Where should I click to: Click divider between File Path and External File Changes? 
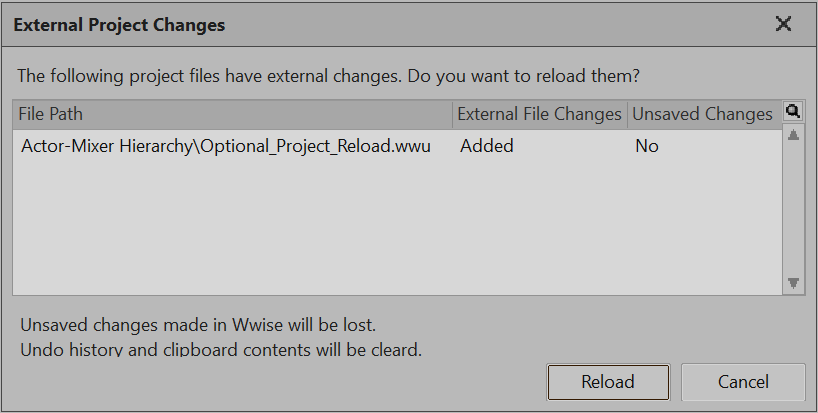point(452,114)
